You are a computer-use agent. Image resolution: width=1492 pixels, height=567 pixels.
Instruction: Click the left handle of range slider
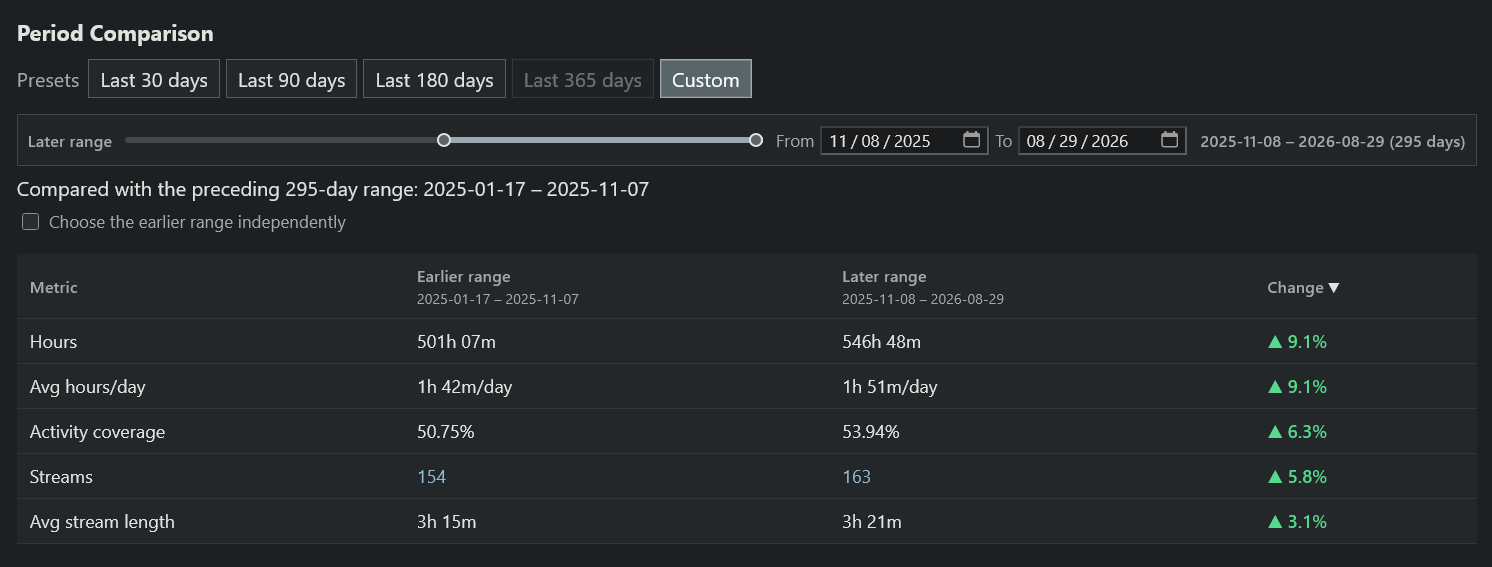[x=444, y=140]
